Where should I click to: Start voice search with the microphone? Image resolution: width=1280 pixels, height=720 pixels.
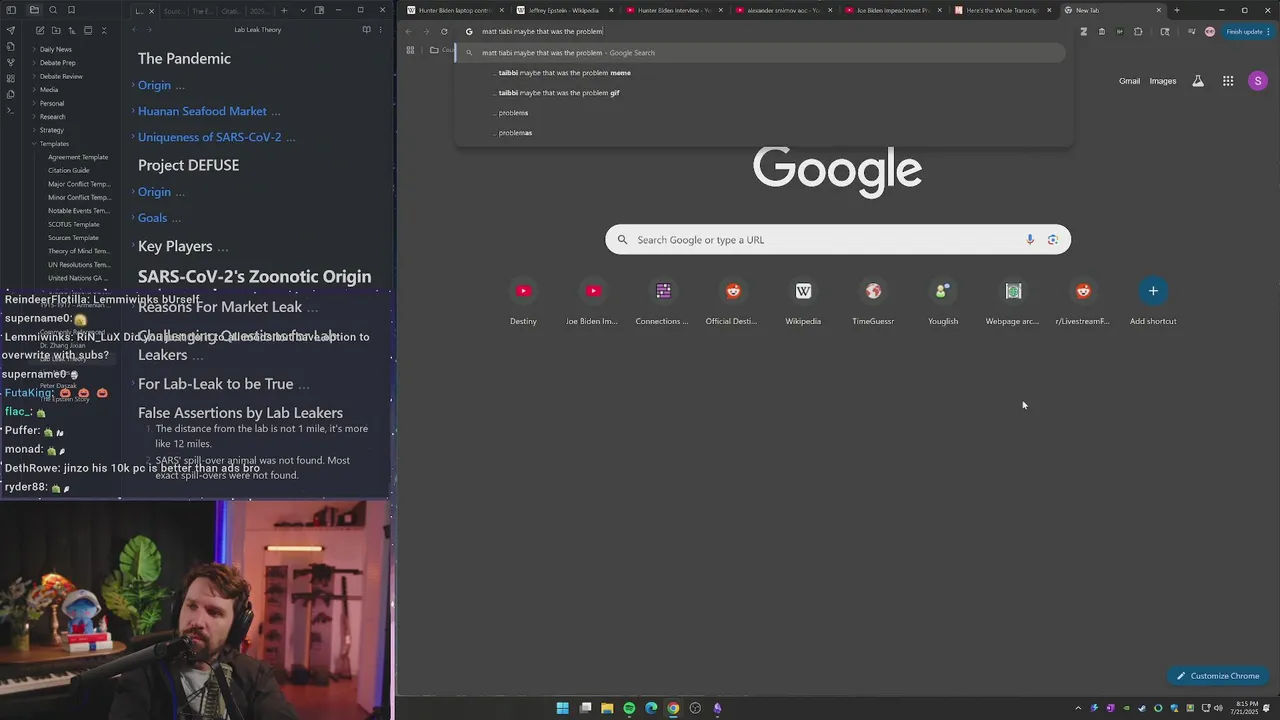click(1030, 240)
